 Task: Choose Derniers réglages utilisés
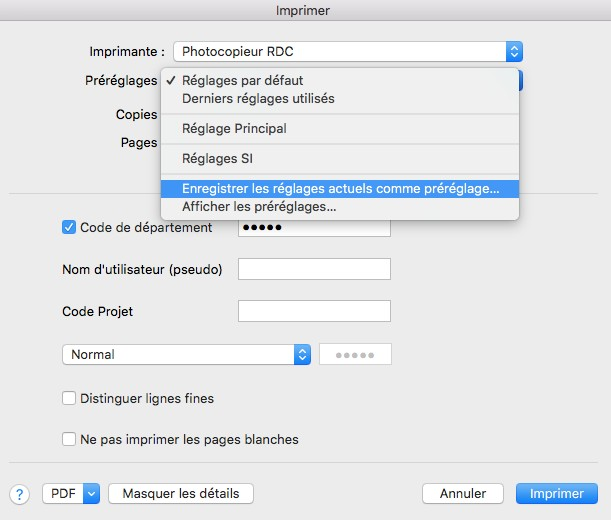point(258,99)
